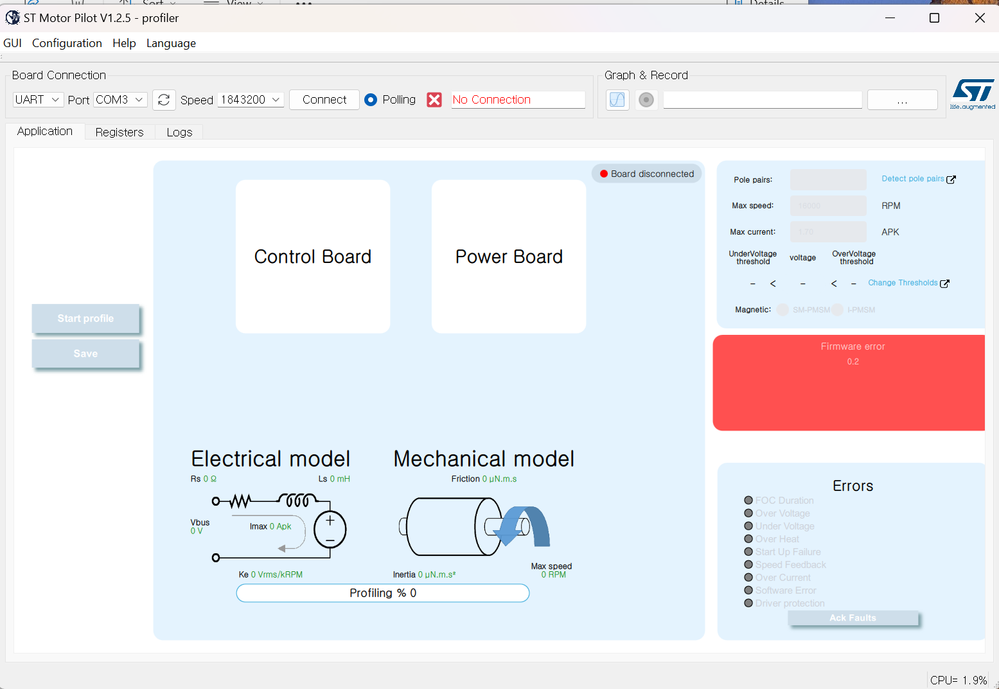Open the Configuration menu
999x689 pixels.
pyautogui.click(x=67, y=43)
